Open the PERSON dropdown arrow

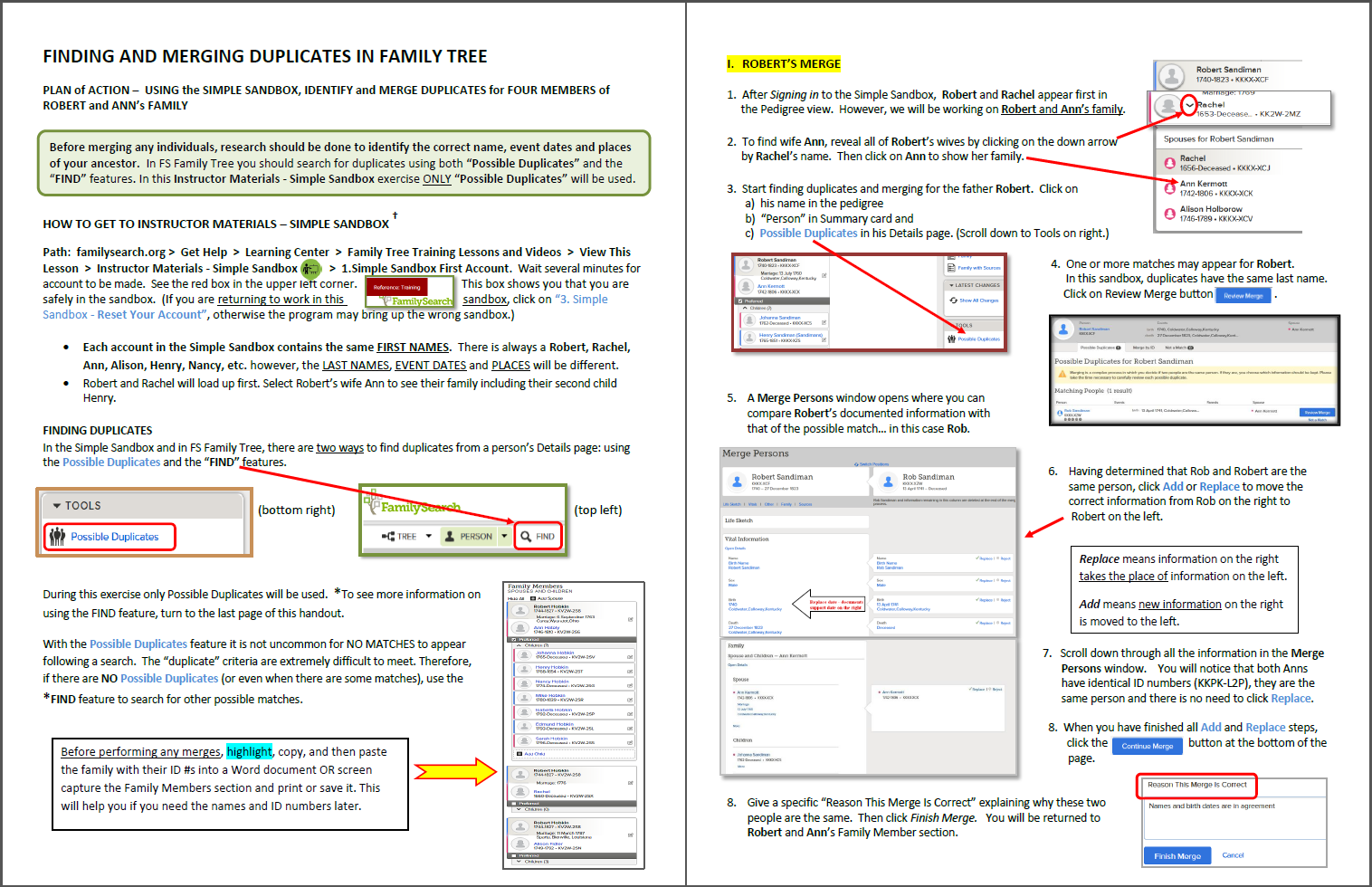(x=502, y=536)
